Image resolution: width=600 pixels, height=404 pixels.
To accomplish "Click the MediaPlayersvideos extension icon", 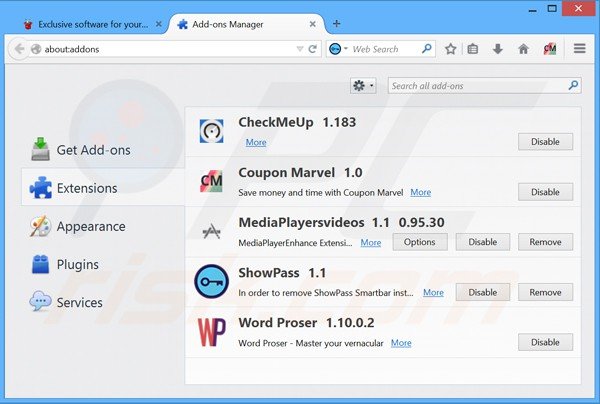I will tap(211, 231).
